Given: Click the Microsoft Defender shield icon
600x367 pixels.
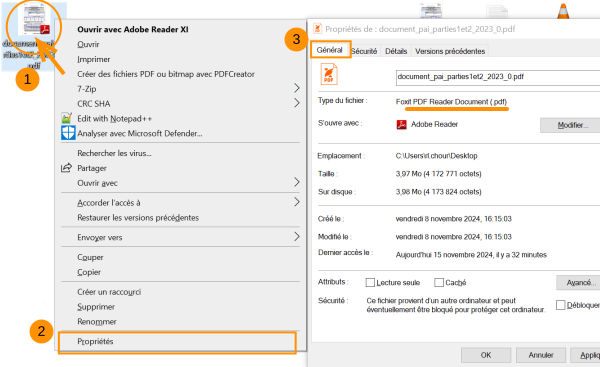Looking at the screenshot, I should (x=68, y=133).
